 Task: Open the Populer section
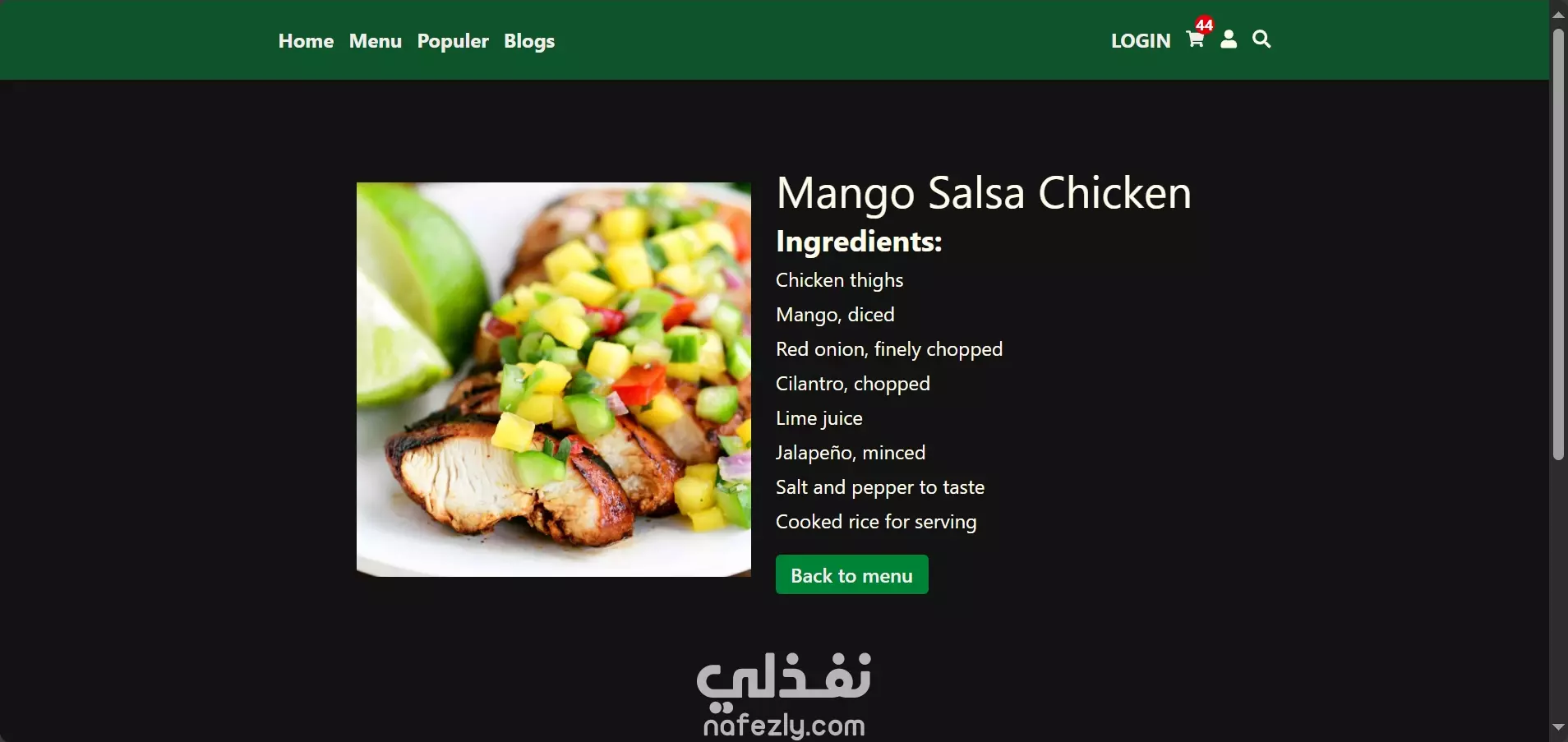click(x=453, y=41)
